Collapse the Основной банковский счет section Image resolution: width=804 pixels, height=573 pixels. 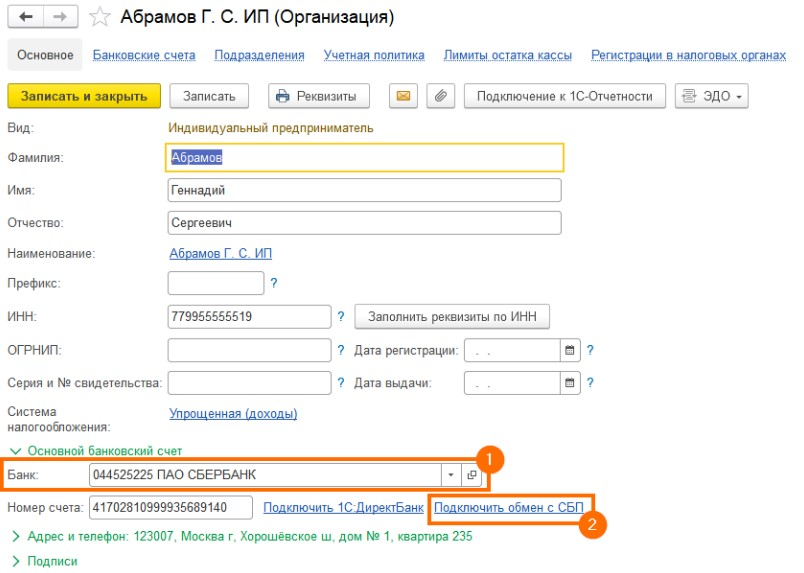pyautogui.click(x=15, y=451)
